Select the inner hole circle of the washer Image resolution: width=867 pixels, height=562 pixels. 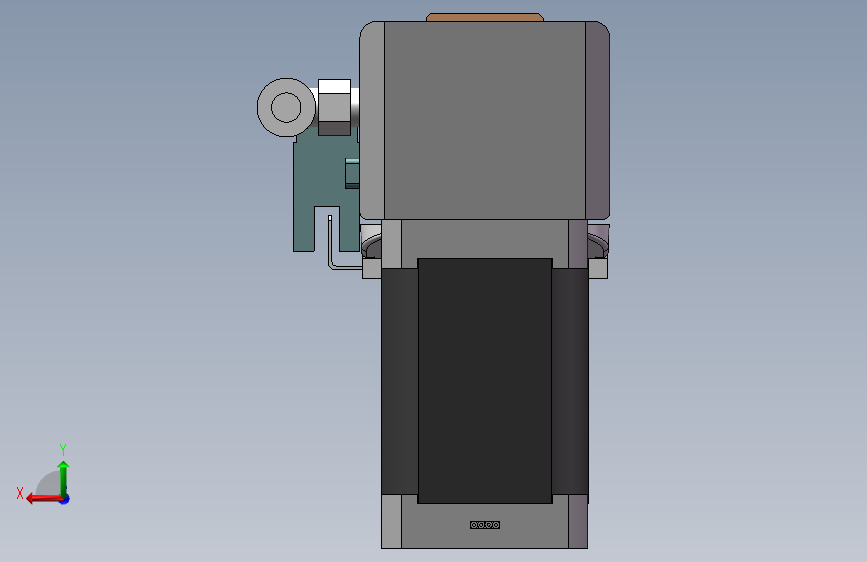click(286, 107)
